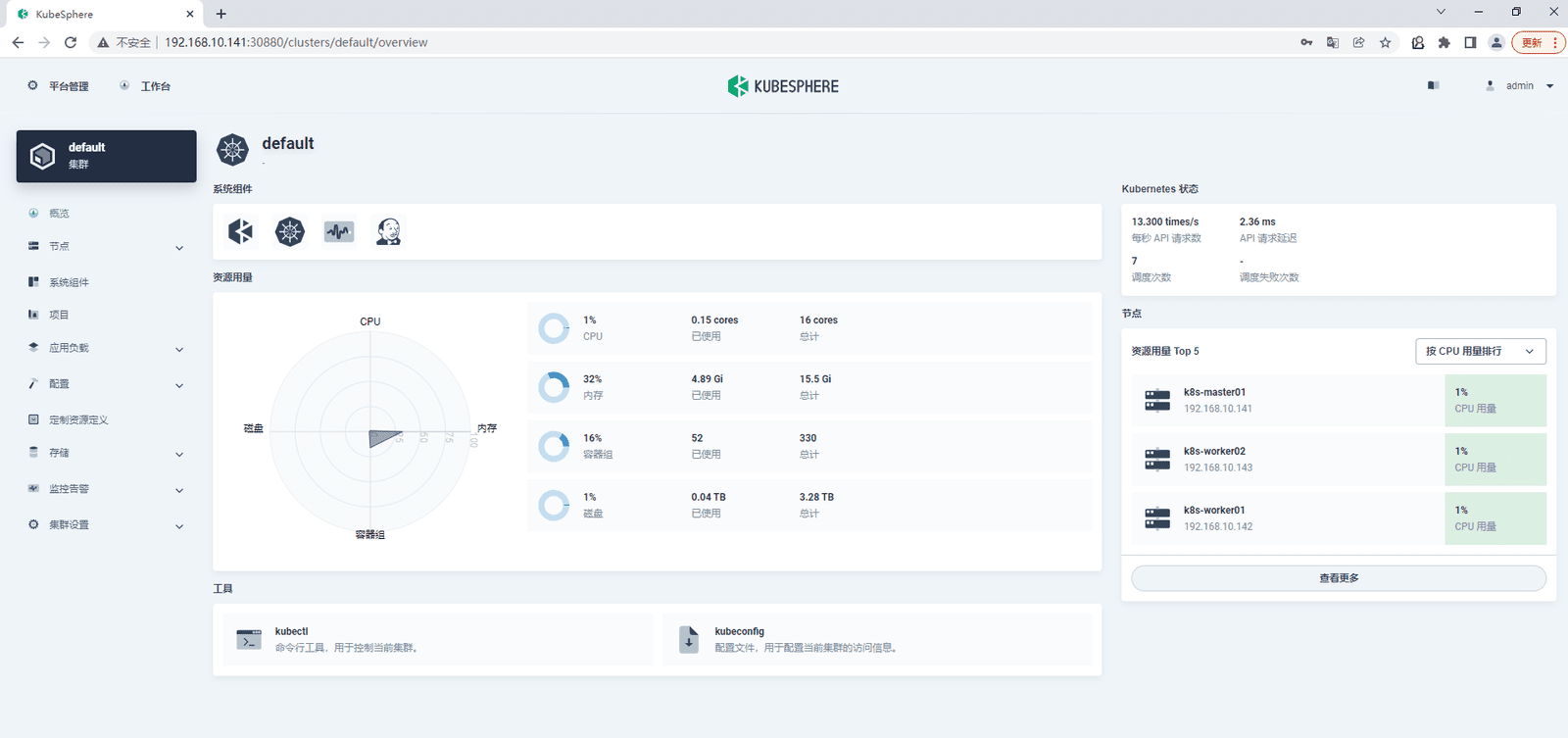
Task: Reload the page with refresh button
Action: click(71, 42)
